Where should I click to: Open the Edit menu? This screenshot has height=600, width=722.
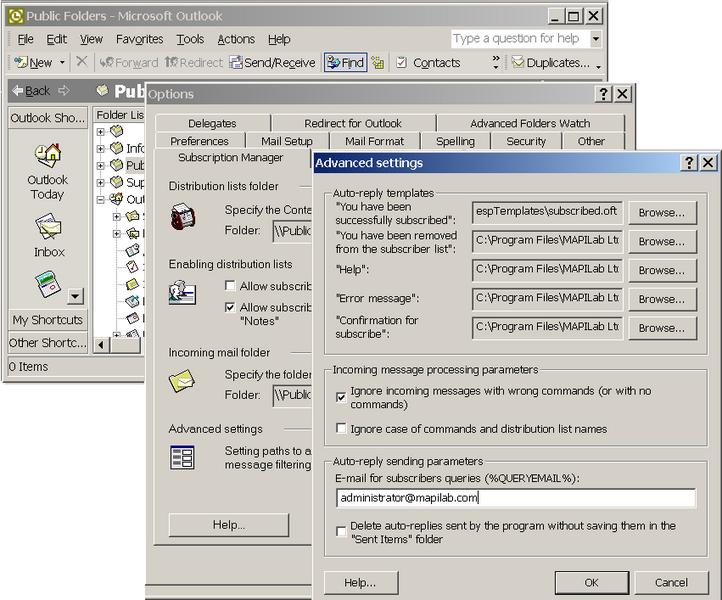(57, 39)
